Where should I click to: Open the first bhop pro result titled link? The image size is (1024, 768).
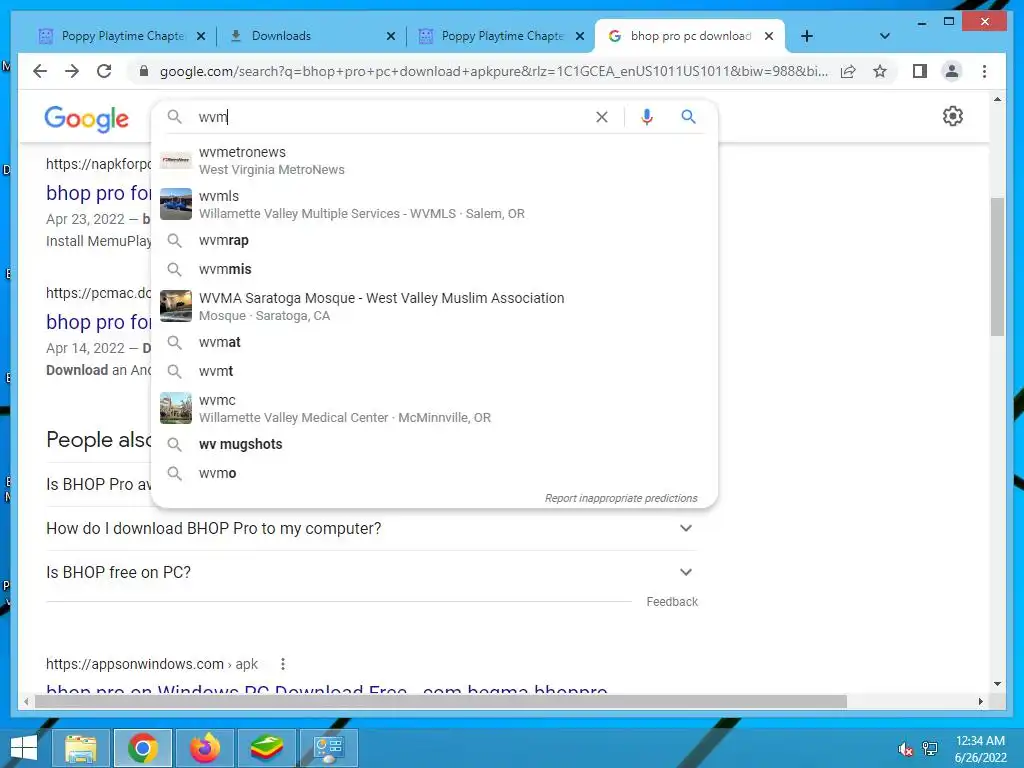pyautogui.click(x=99, y=193)
